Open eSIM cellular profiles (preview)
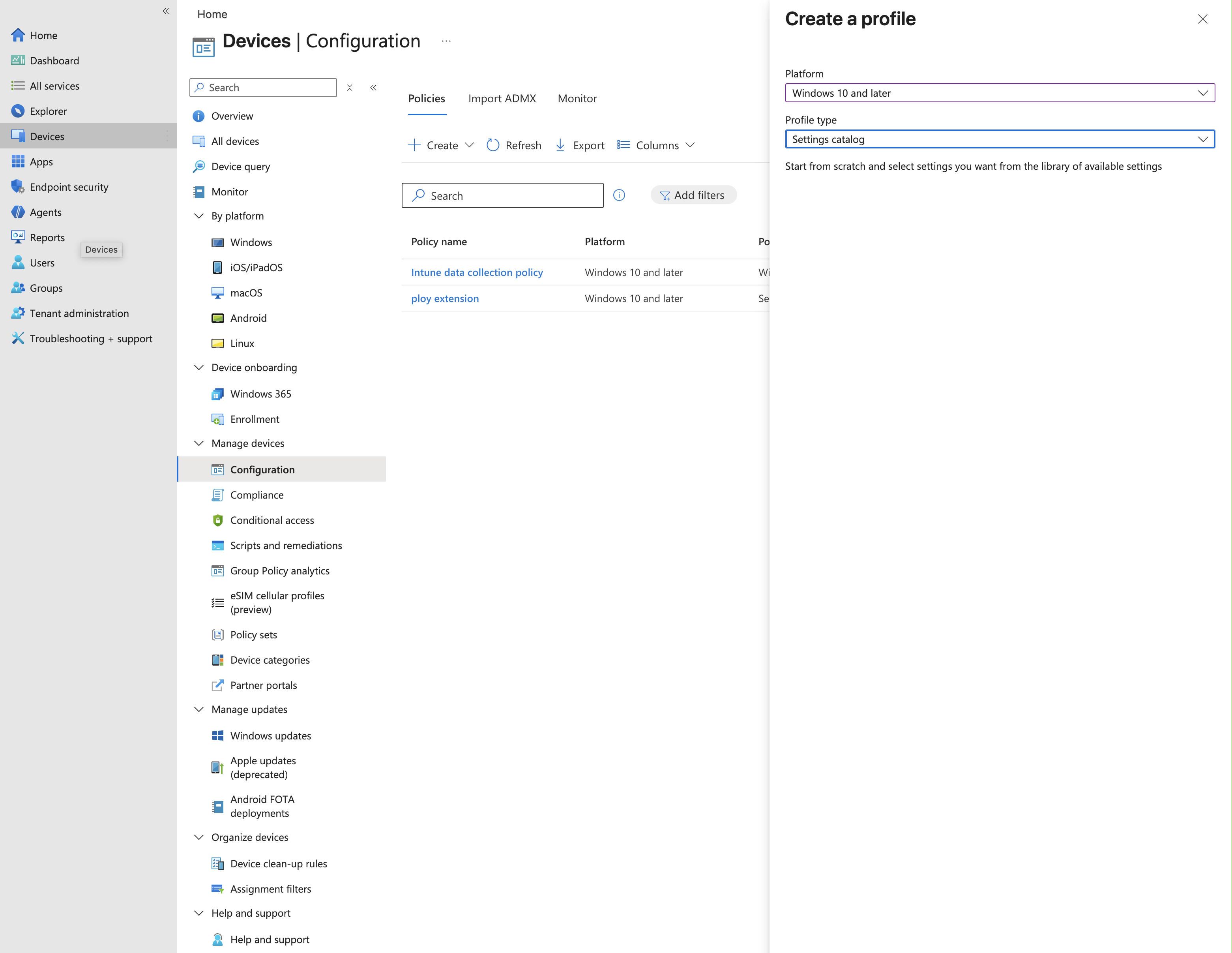 [x=277, y=602]
